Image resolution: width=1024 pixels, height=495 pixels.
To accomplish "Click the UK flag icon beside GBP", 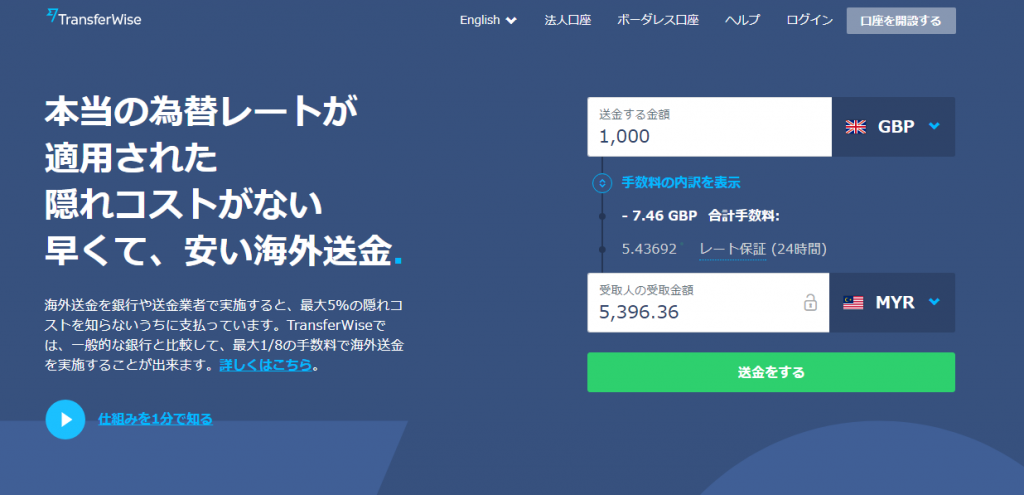I will (856, 126).
